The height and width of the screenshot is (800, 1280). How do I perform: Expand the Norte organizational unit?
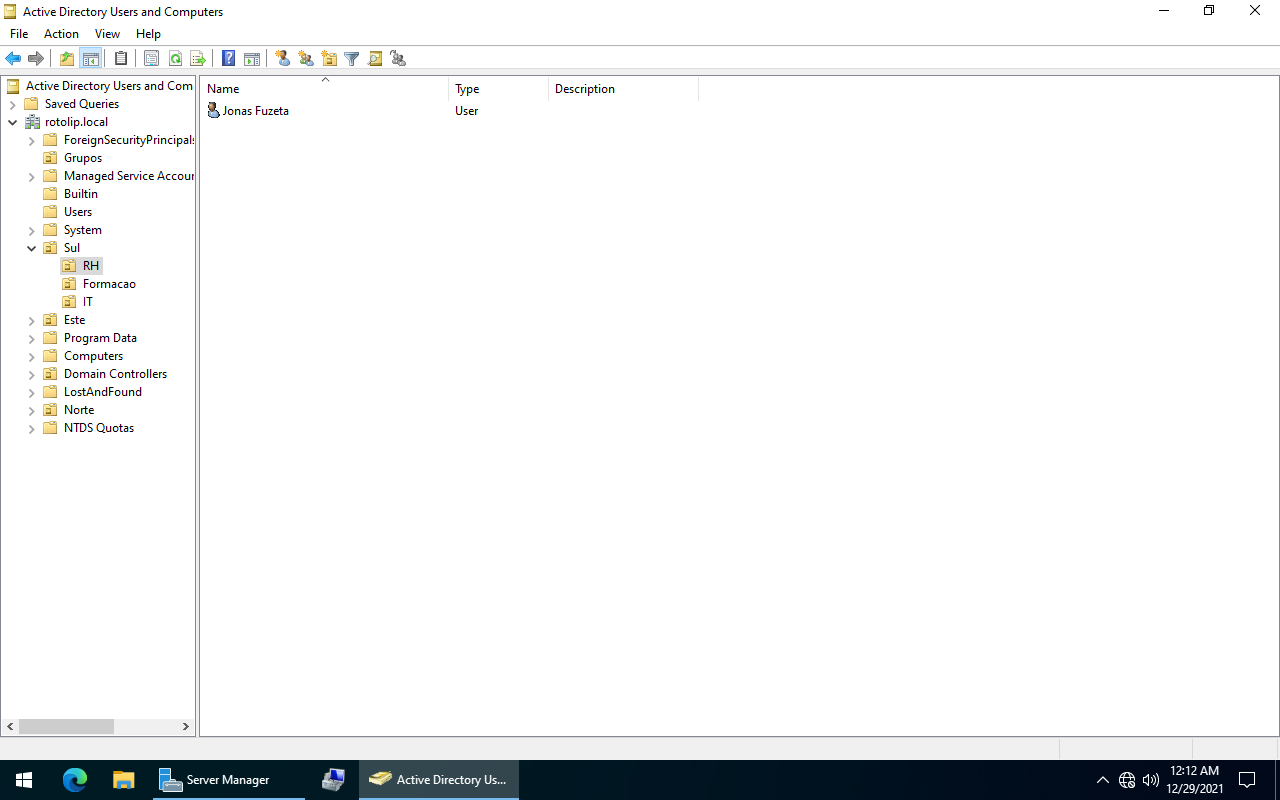tap(31, 410)
